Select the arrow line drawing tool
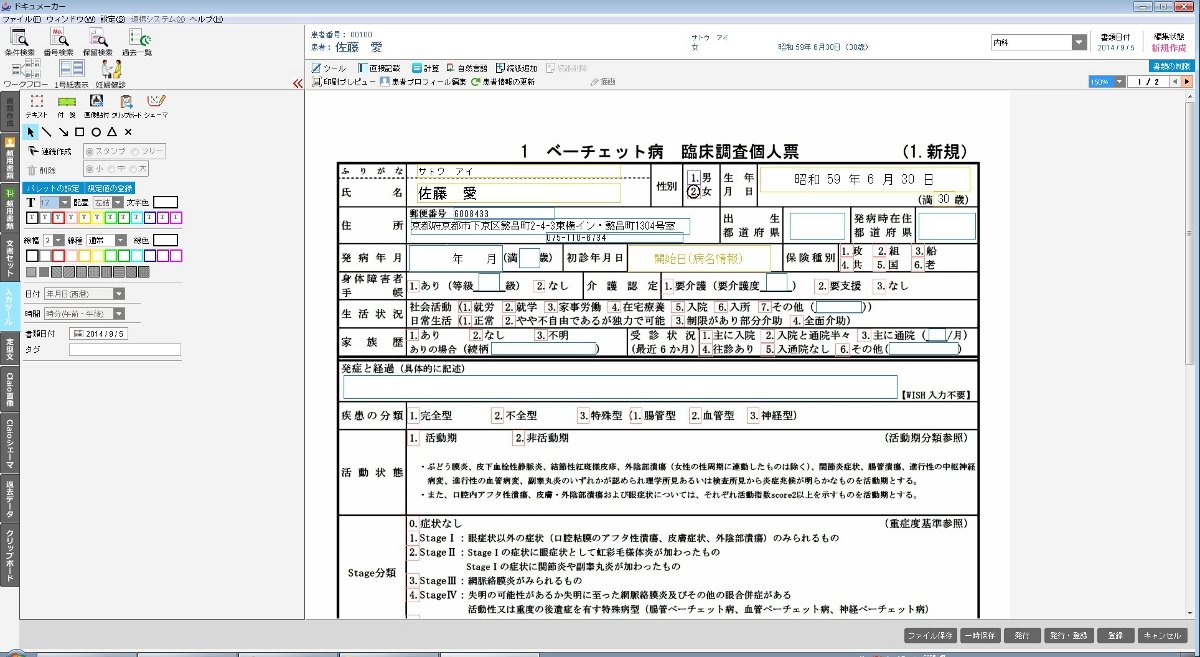Viewport: 1200px width, 657px height. pyautogui.click(x=63, y=131)
